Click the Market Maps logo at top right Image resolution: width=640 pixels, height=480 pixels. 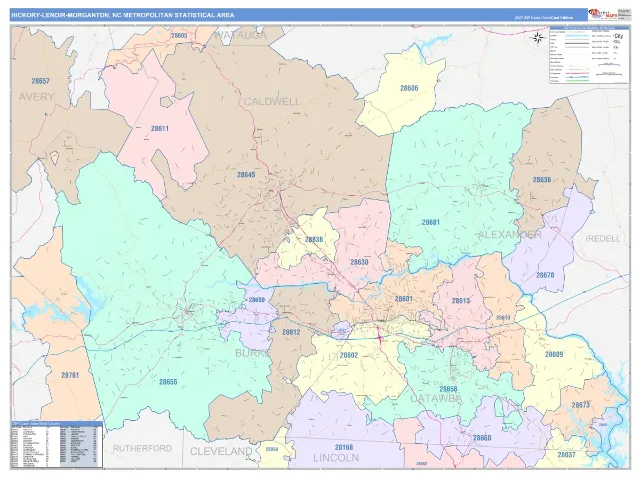tap(602, 14)
